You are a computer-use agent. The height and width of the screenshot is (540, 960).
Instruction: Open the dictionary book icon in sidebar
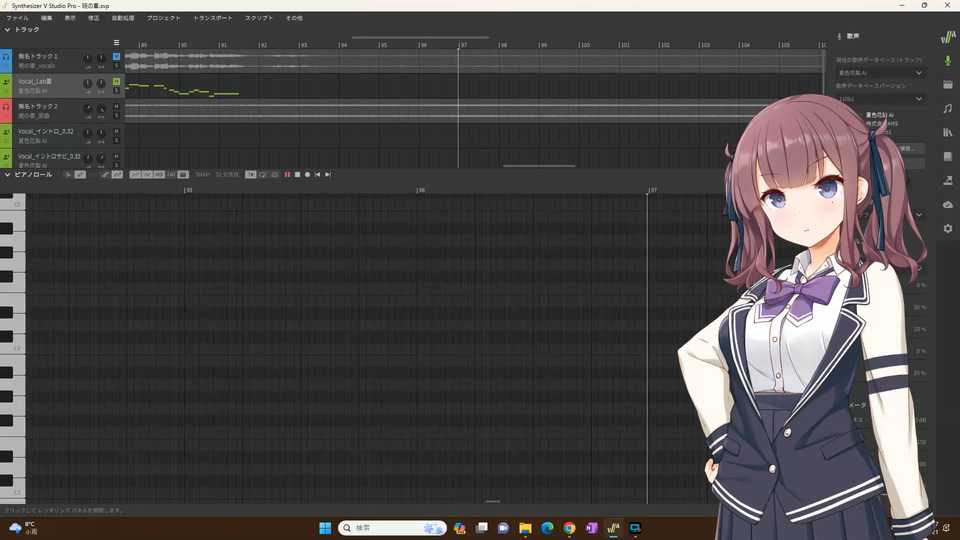point(948,156)
